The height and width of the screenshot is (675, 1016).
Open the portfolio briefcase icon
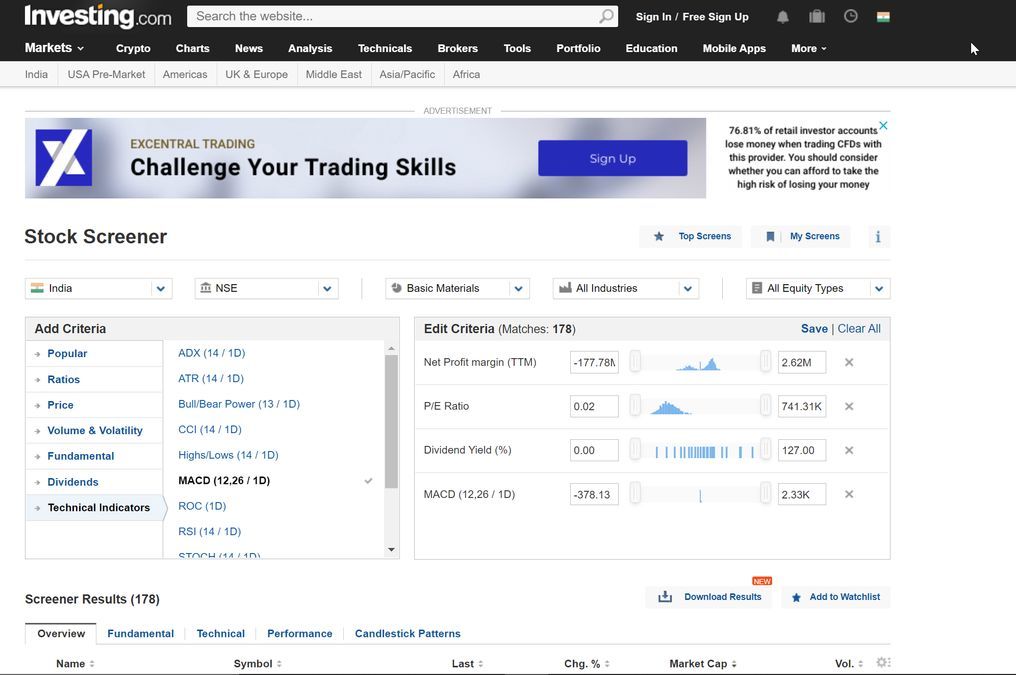tap(817, 17)
